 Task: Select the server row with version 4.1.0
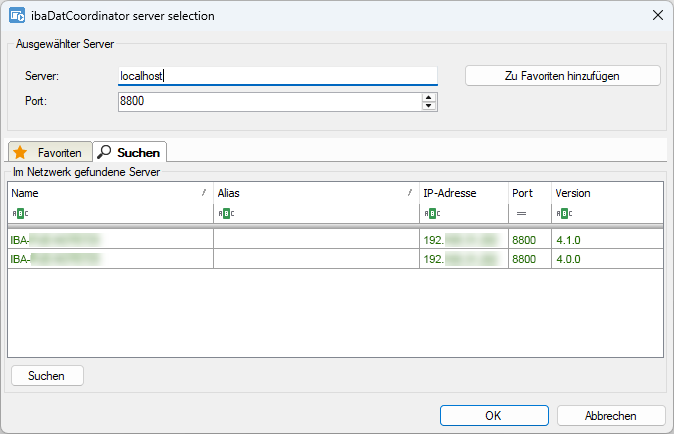tap(335, 240)
